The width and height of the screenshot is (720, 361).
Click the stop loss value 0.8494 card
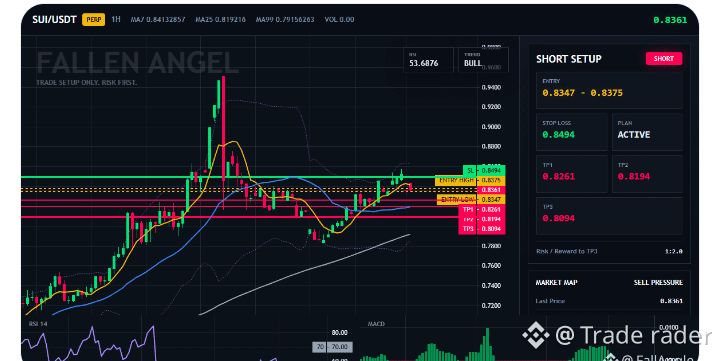(x=572, y=132)
